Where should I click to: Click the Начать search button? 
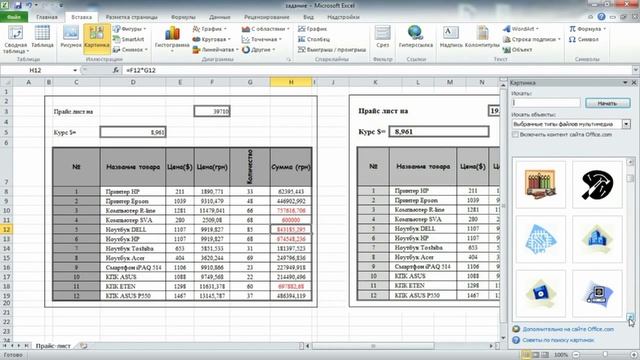(607, 103)
